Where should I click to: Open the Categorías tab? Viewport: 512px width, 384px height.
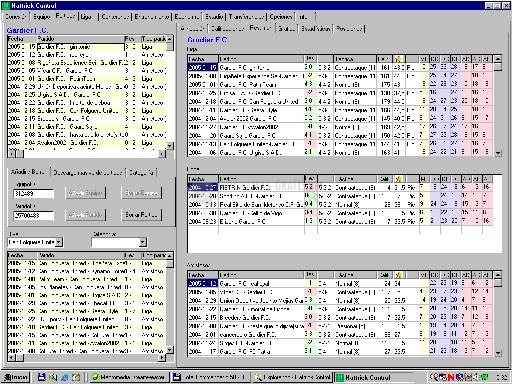click(142, 172)
